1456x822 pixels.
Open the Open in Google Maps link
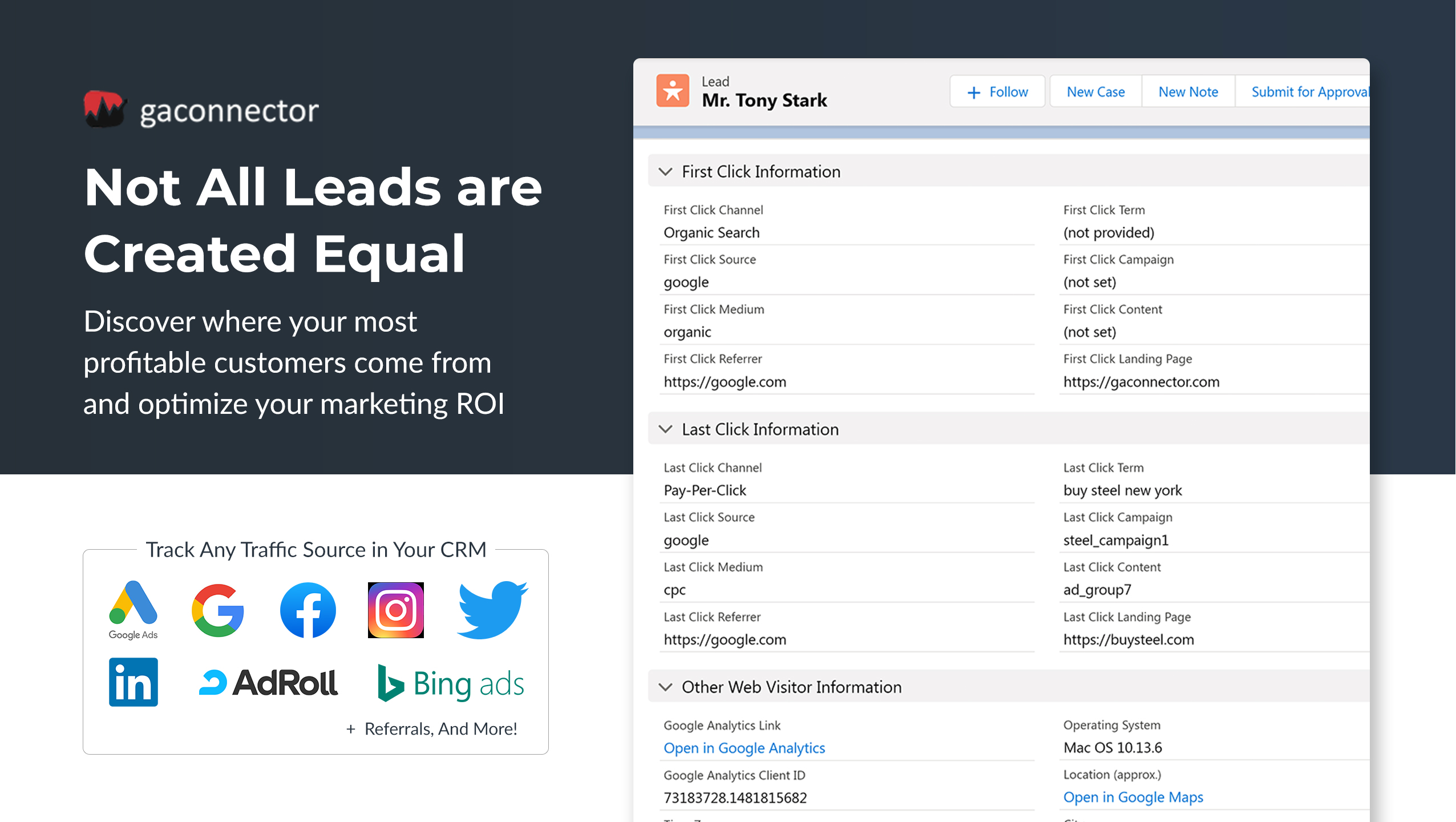pos(1133,797)
